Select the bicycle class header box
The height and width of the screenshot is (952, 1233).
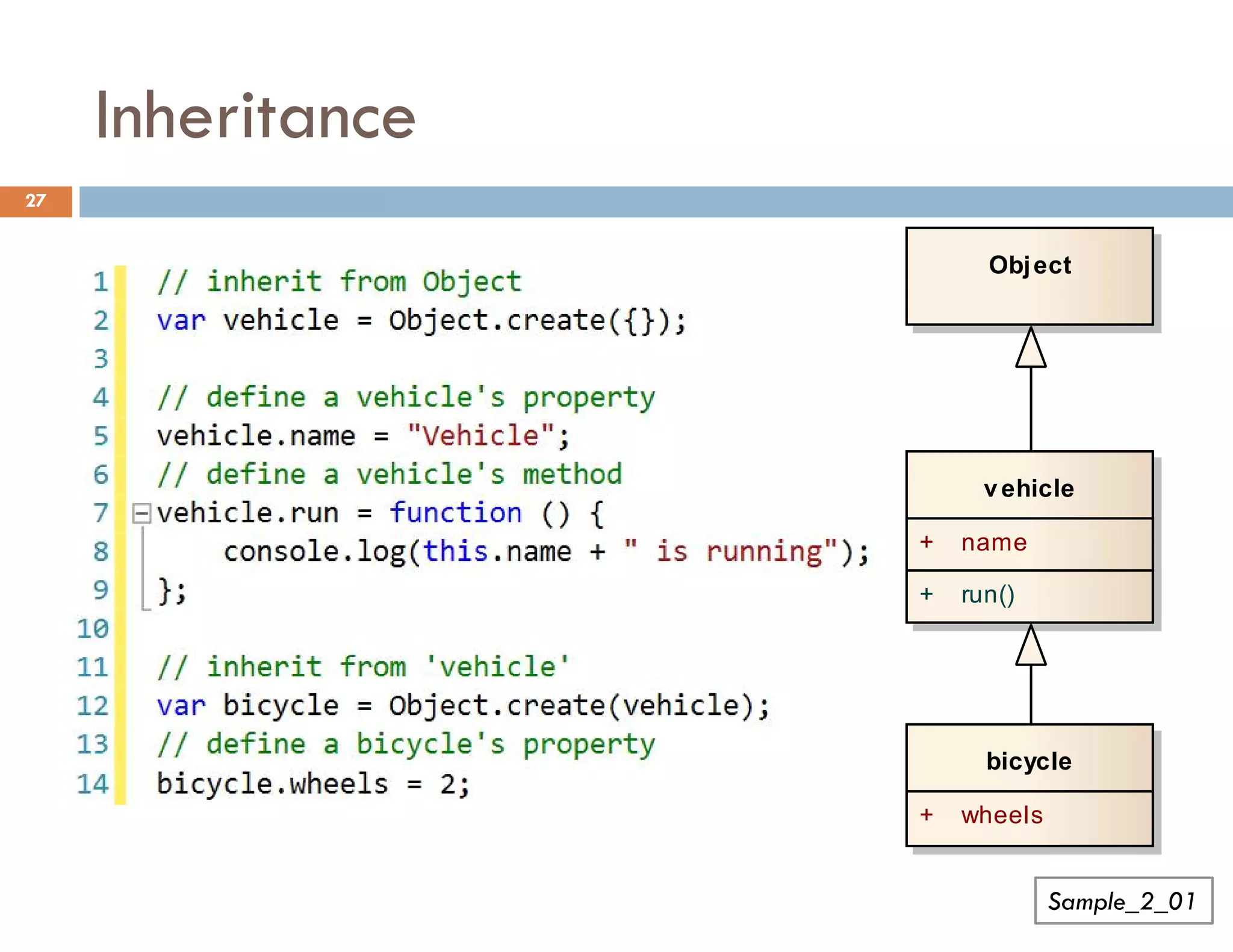(1030, 758)
